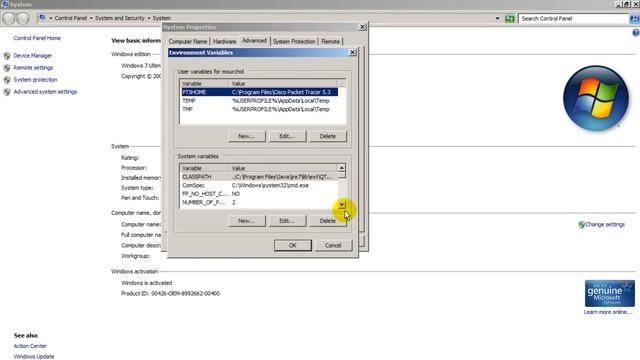The image size is (640, 360).
Task: Click Cancel in Environment Variables dialog
Action: (x=333, y=245)
